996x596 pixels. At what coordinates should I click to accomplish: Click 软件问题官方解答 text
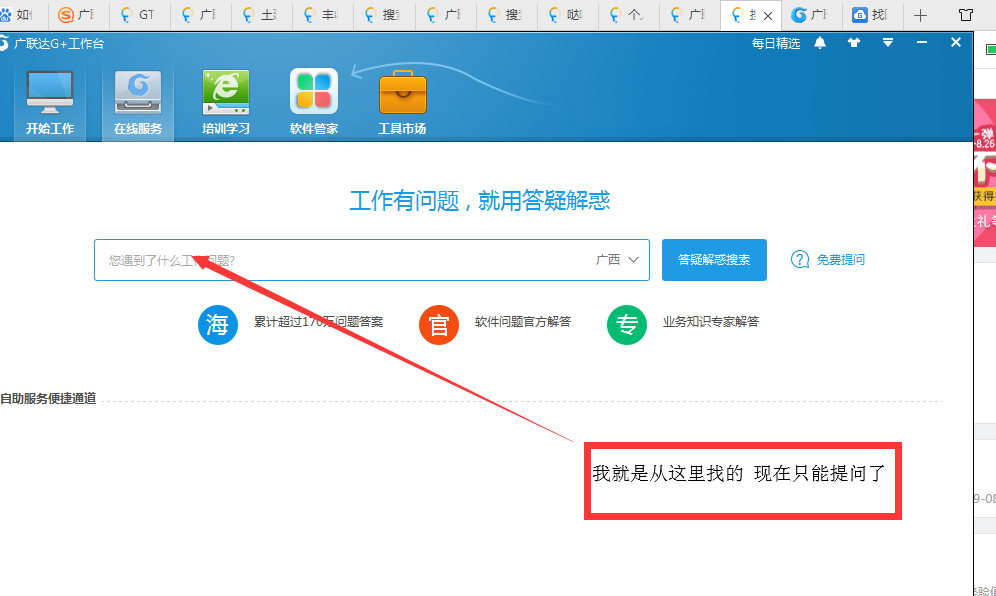point(523,322)
